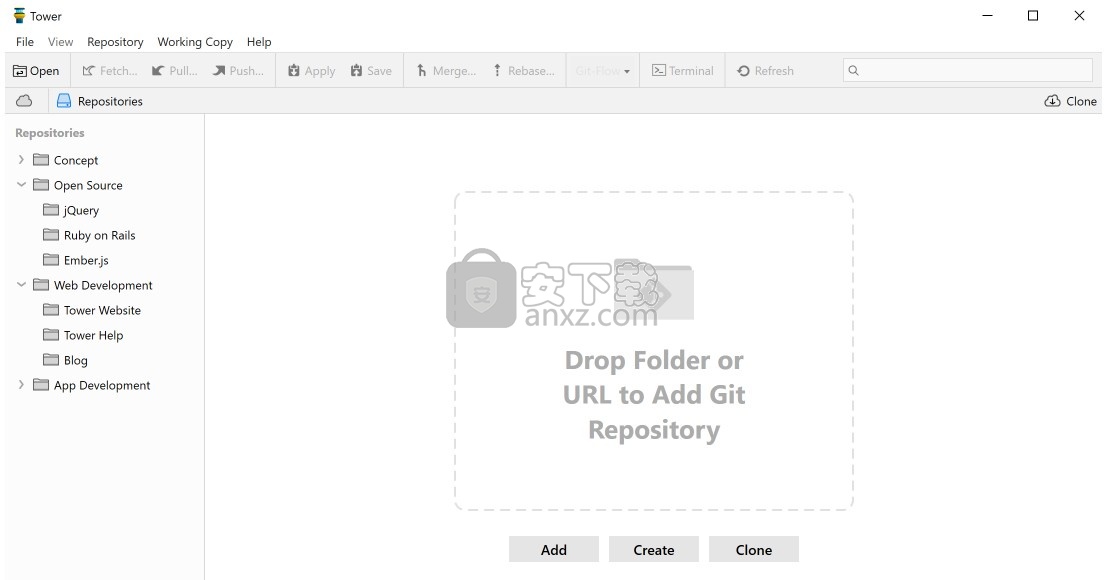Open the Terminal from toolbar
1109x580 pixels.
click(683, 71)
